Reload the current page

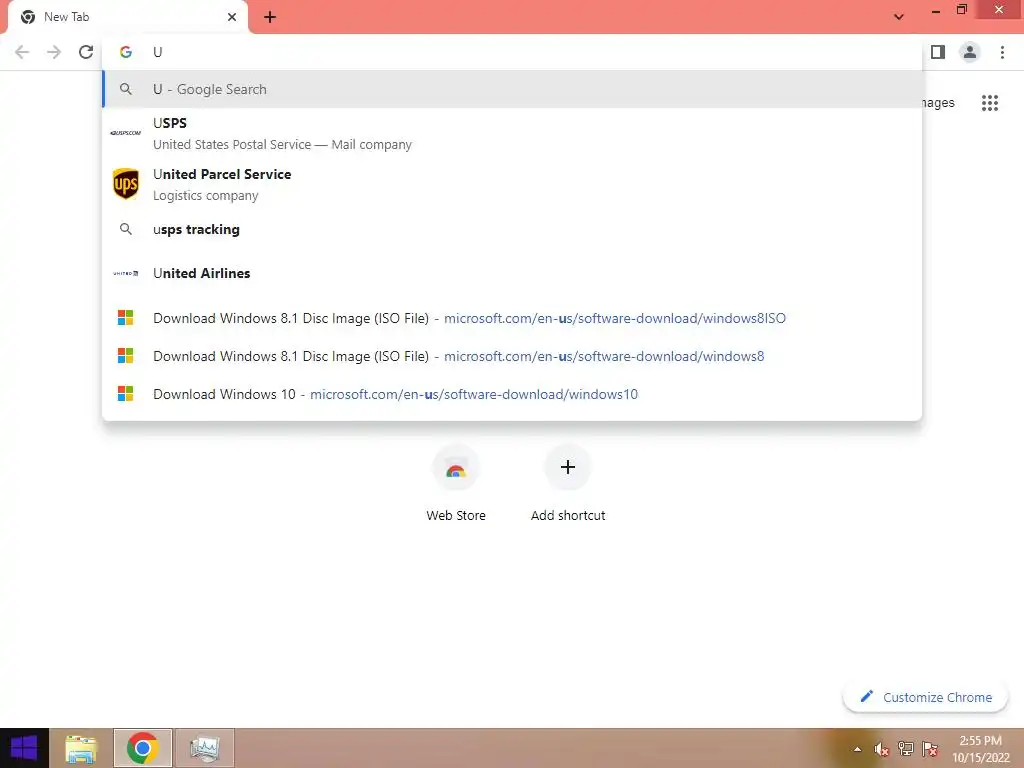(x=86, y=52)
